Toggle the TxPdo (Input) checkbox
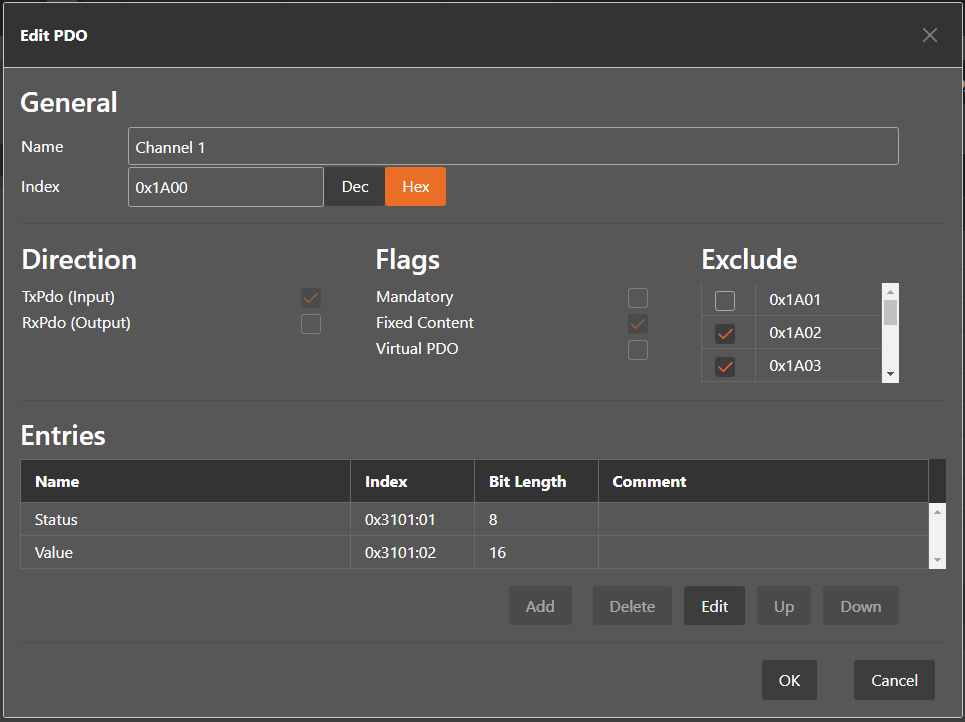This screenshot has width=965, height=722. [x=311, y=298]
